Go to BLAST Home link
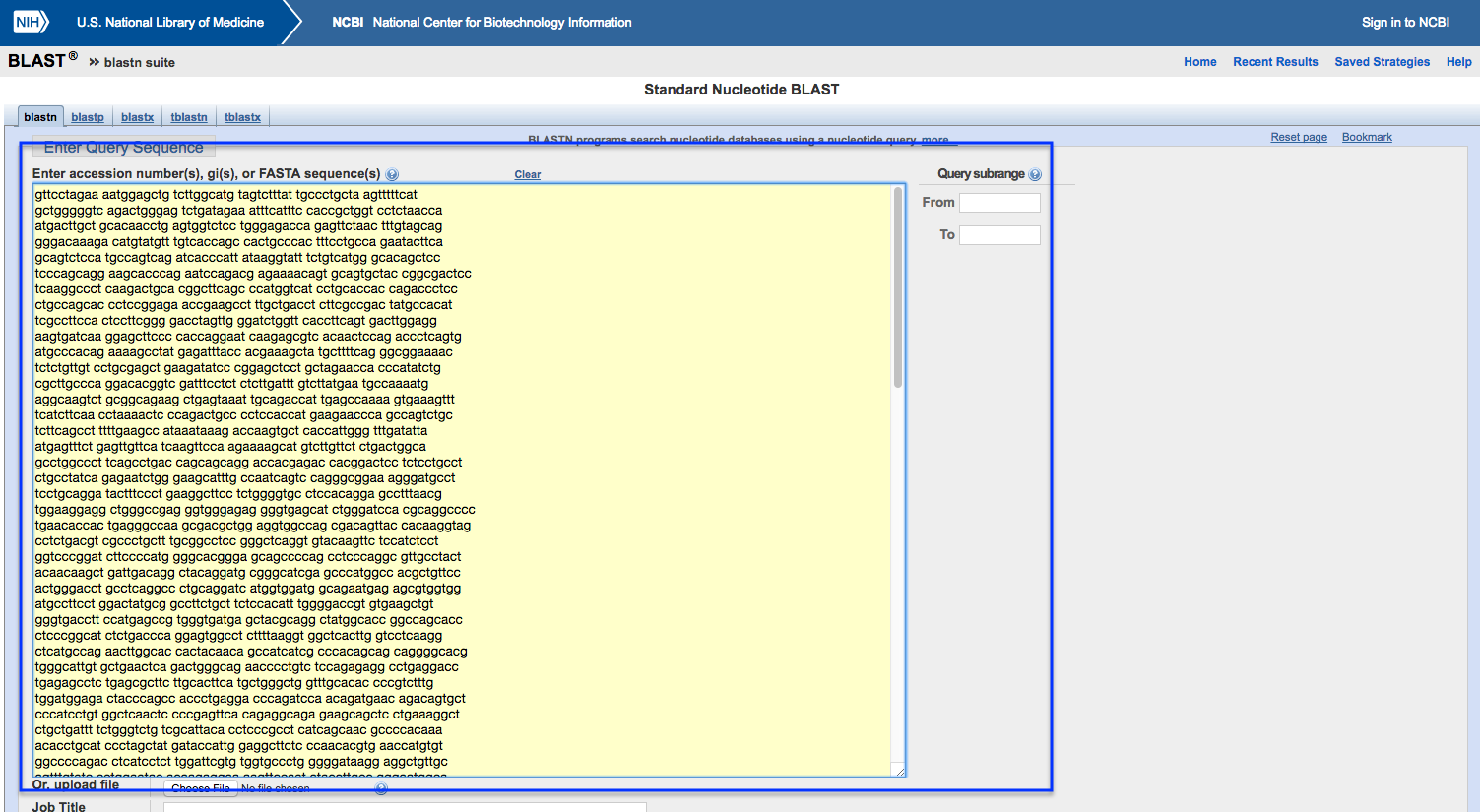Viewport: 1480px width, 812px height. pos(1199,62)
